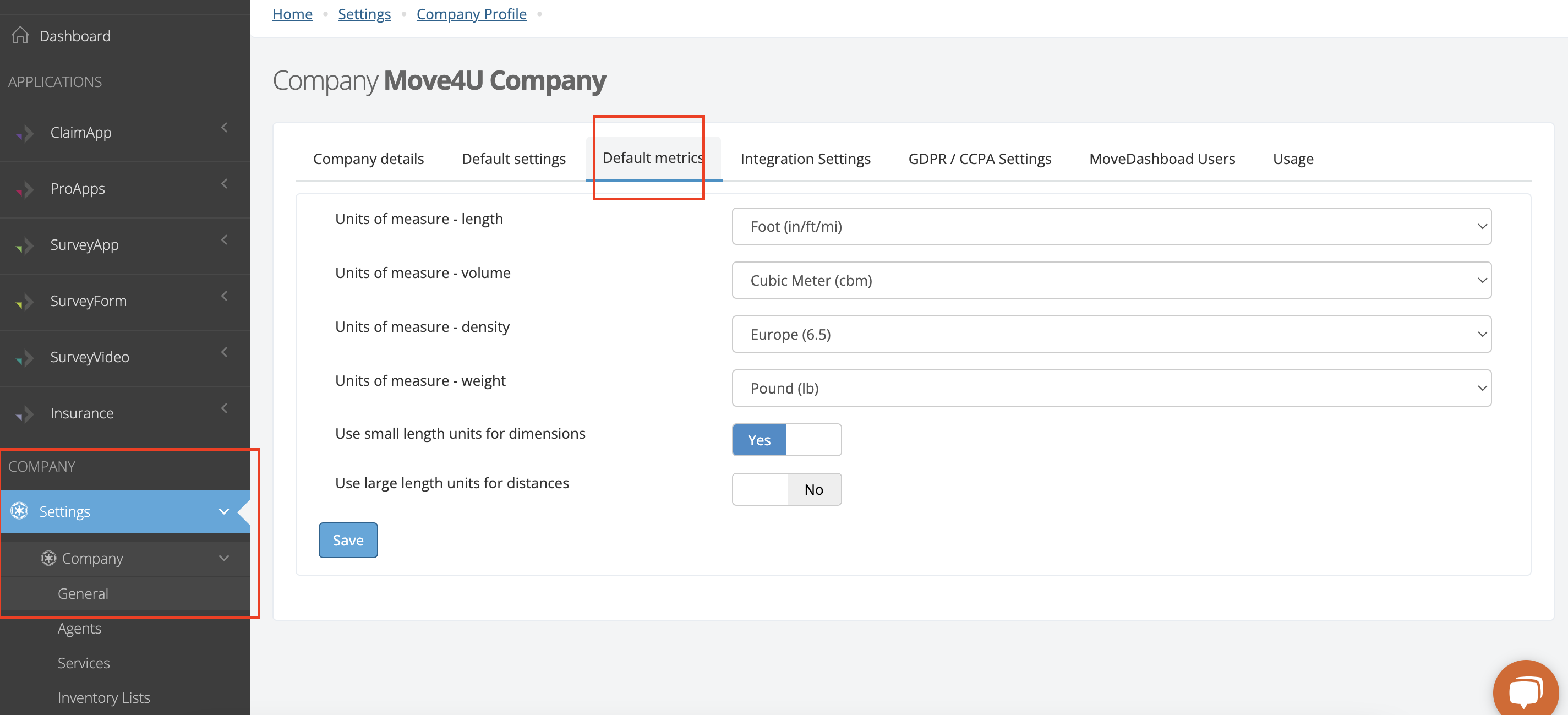Image resolution: width=1568 pixels, height=715 pixels.
Task: Click 'Use large length units for distances' label
Action: pyautogui.click(x=452, y=483)
